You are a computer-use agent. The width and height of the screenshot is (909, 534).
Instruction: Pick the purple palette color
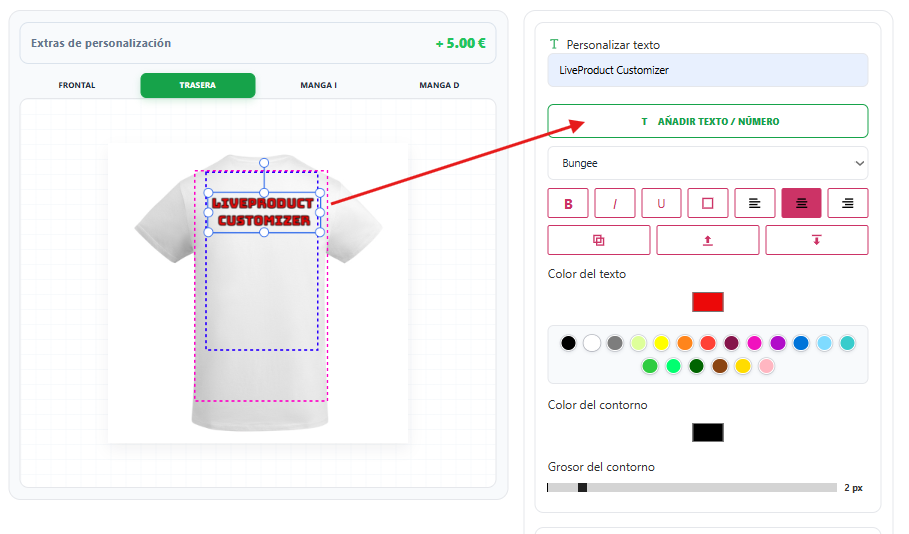[x=778, y=343]
